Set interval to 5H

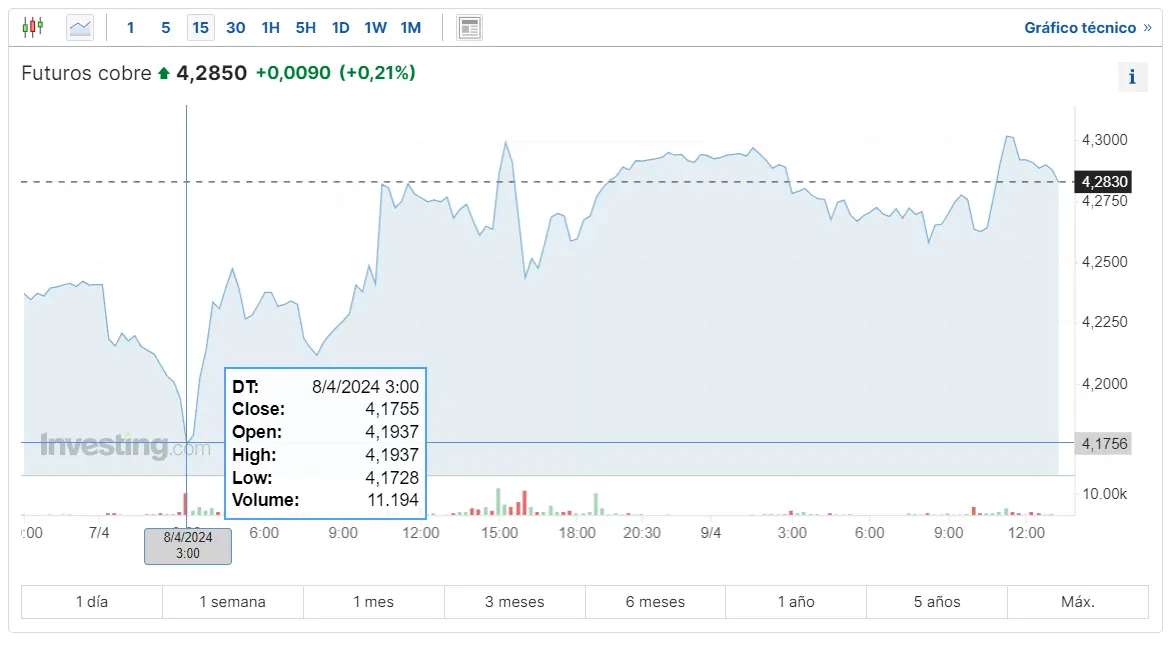click(306, 27)
